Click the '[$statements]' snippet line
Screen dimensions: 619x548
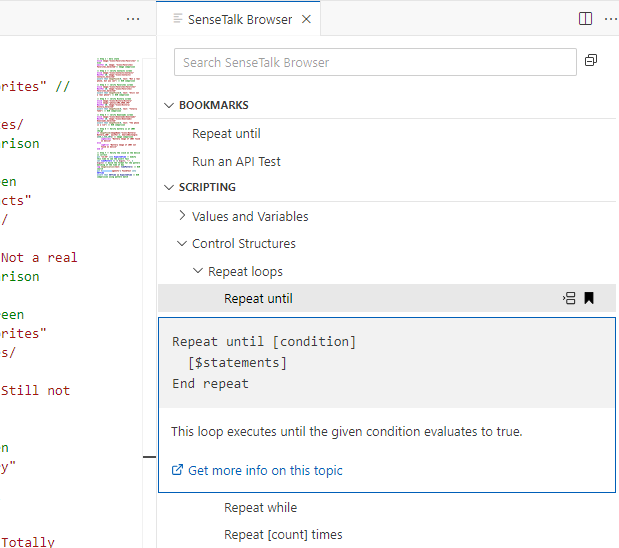point(237,362)
